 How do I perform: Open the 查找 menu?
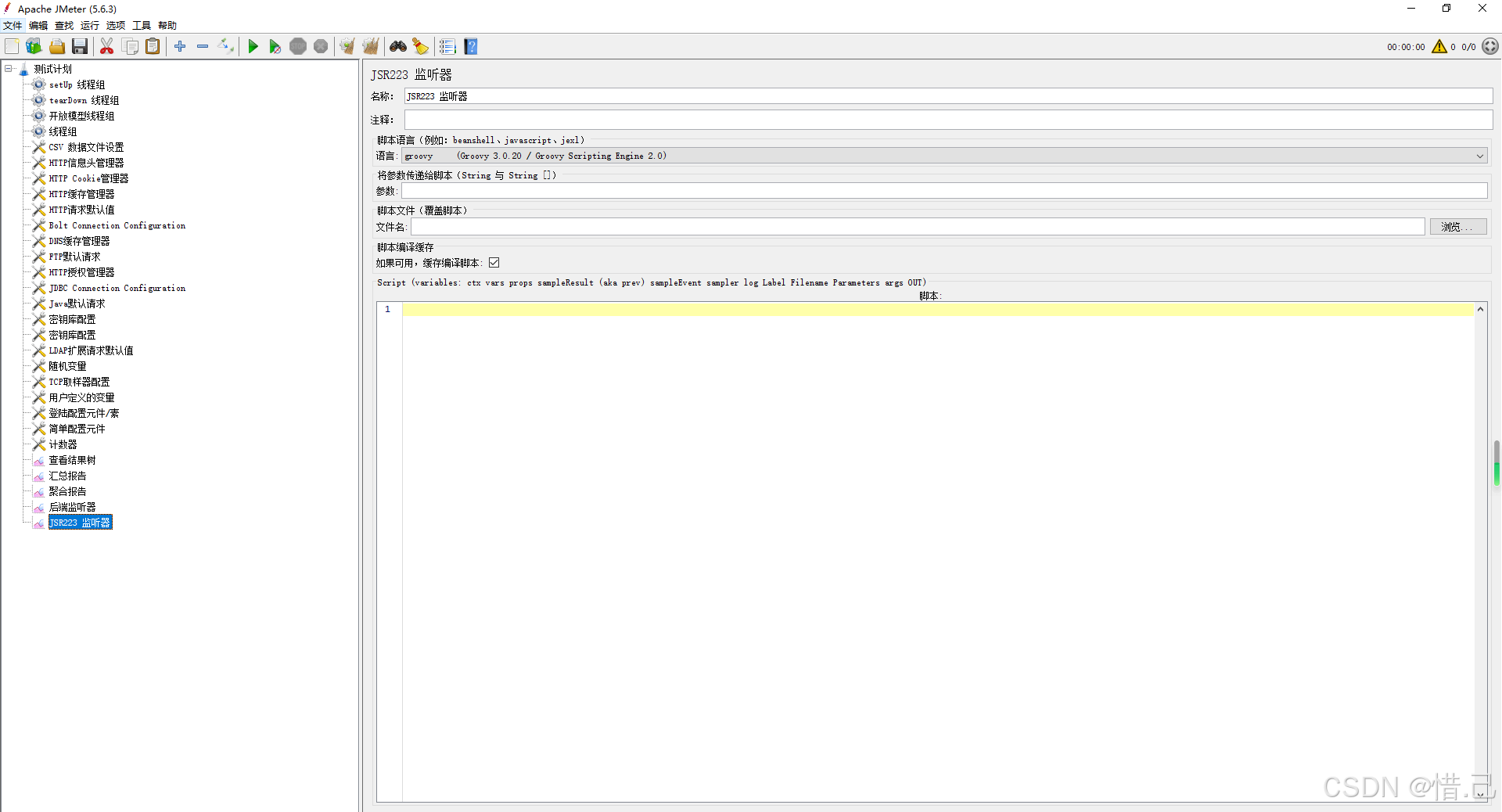[x=64, y=26]
